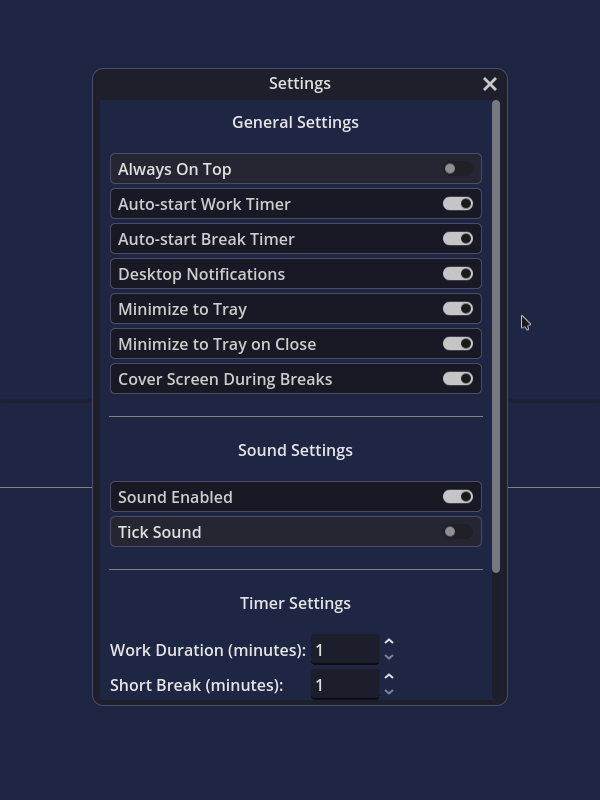Click the Tick Sound row label
This screenshot has height=800, width=600.
coord(160,532)
